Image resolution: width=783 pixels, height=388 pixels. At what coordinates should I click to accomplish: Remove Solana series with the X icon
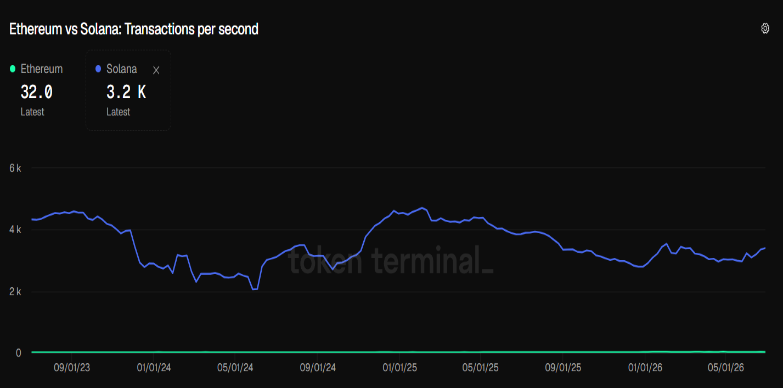pos(156,70)
